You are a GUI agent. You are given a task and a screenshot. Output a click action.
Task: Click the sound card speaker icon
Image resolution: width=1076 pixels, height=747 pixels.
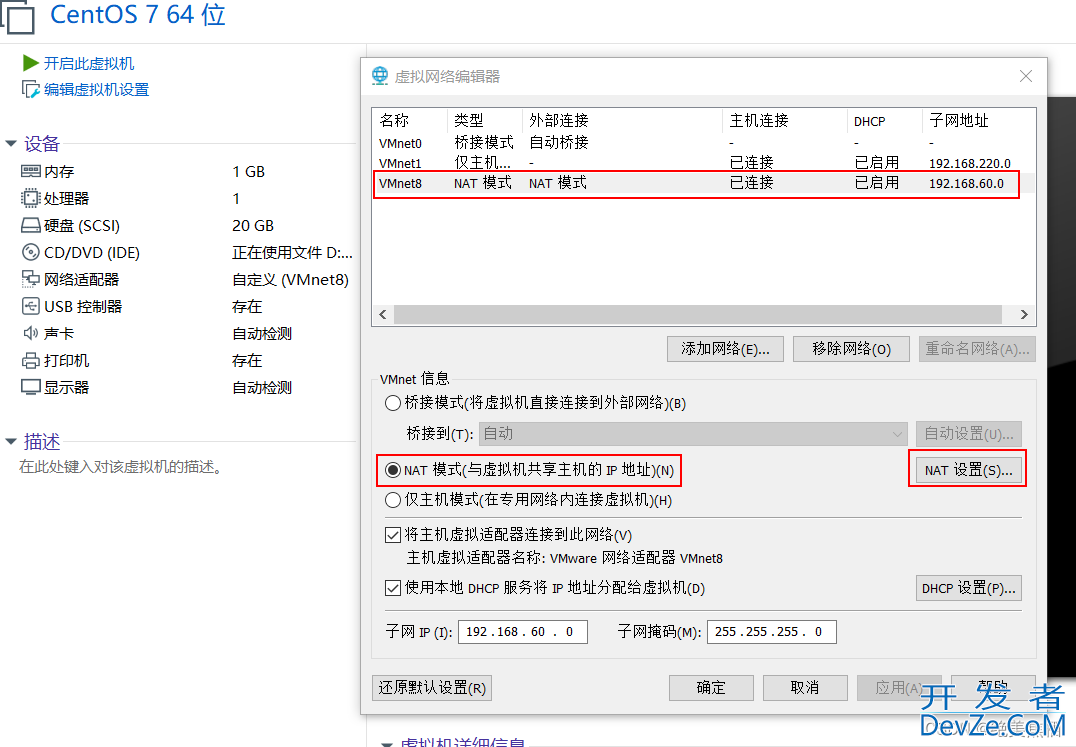(x=31, y=333)
